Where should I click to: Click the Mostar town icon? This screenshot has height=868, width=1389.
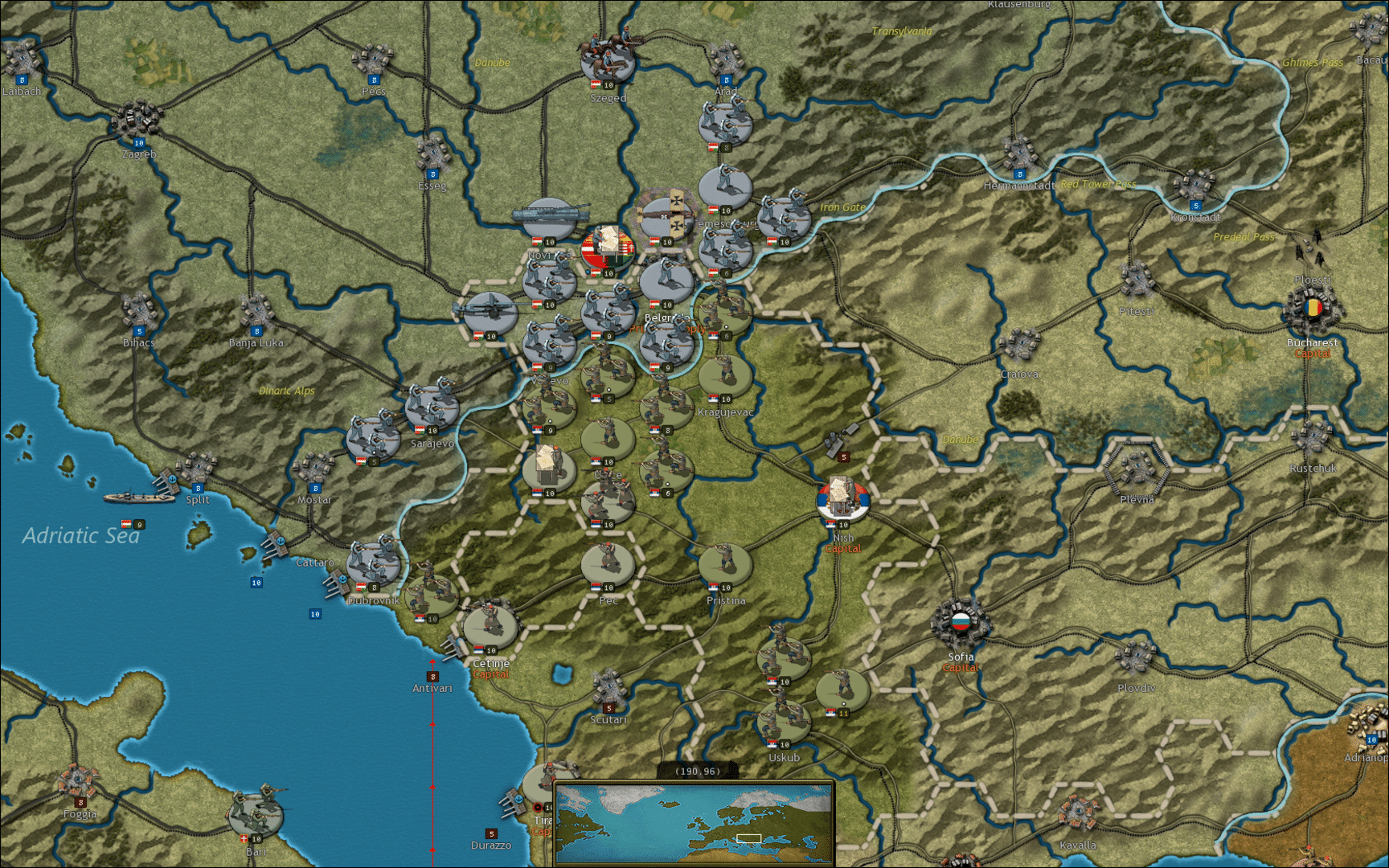click(314, 469)
